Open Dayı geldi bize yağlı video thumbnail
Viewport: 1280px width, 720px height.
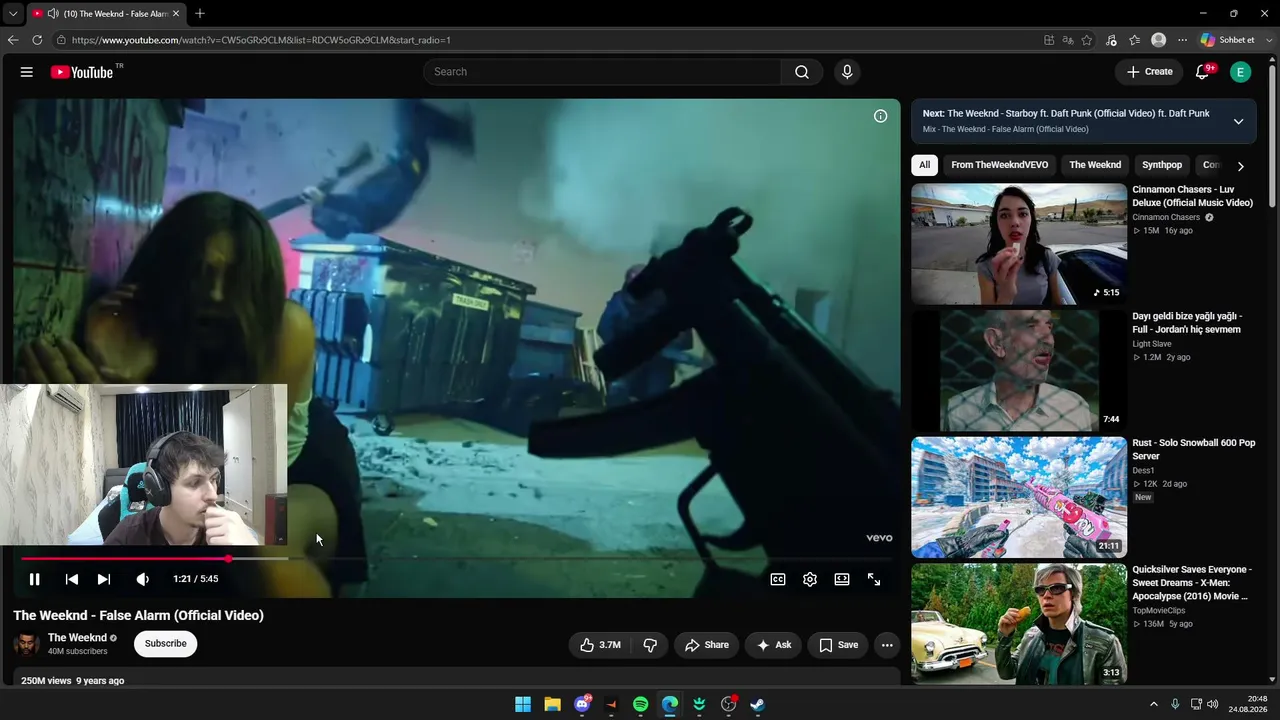pos(1019,371)
